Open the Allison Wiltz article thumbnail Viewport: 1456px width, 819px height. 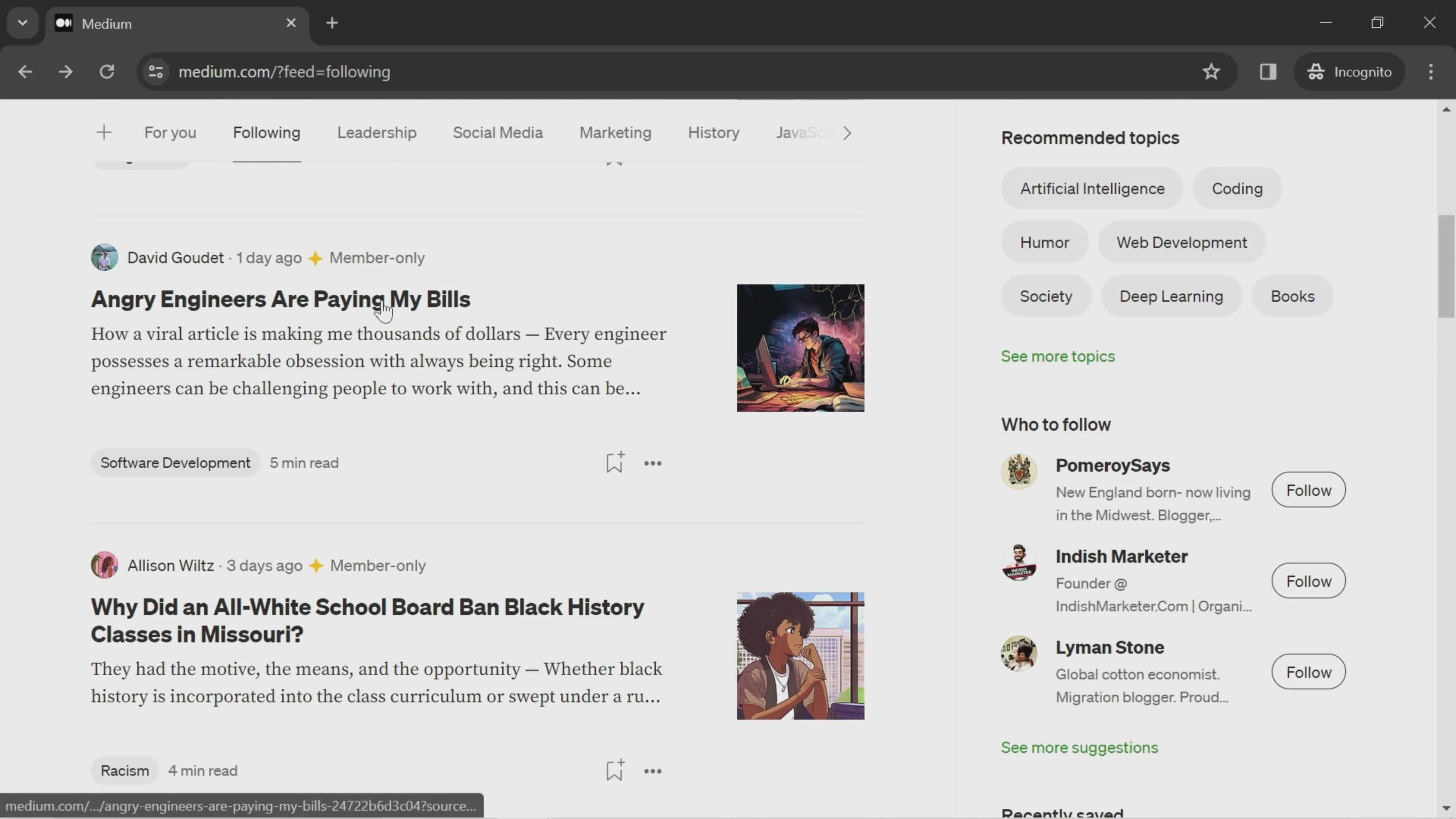[x=800, y=656]
